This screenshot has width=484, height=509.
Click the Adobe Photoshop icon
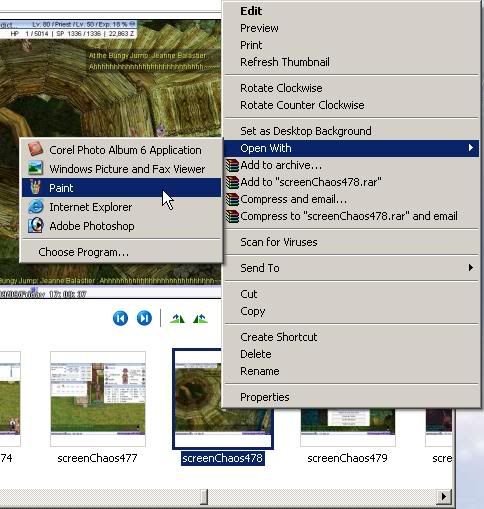(35, 225)
